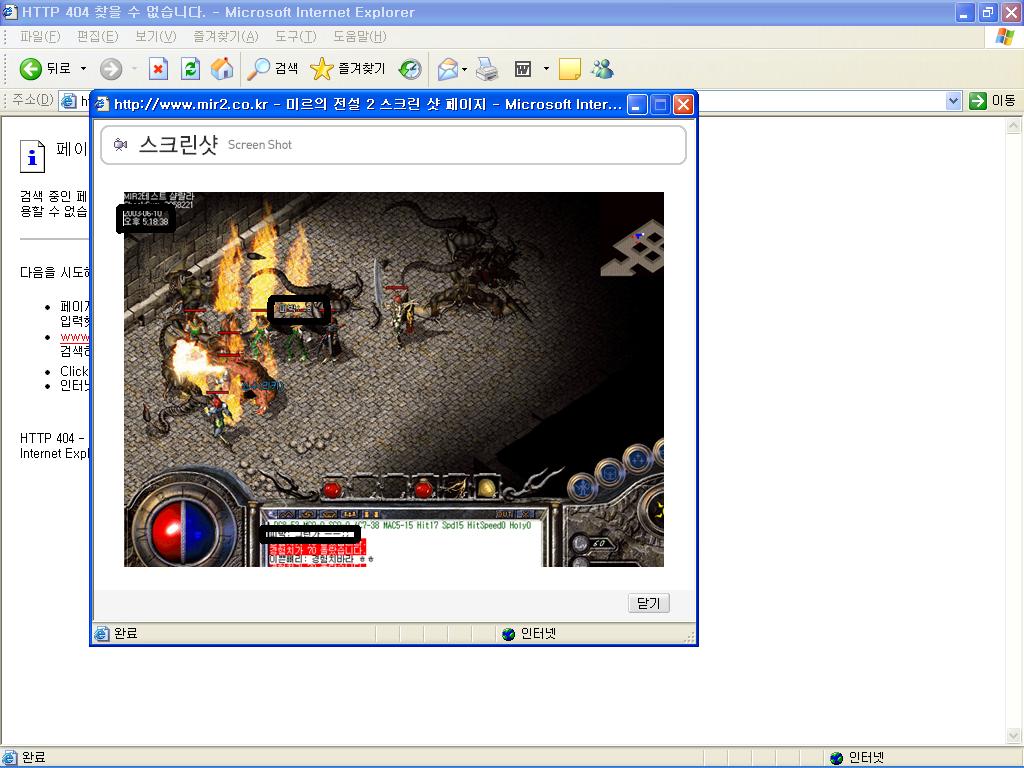Viewport: 1024px width, 768px height.
Task: Minimize the main Internet Explorer window
Action: click(965, 12)
